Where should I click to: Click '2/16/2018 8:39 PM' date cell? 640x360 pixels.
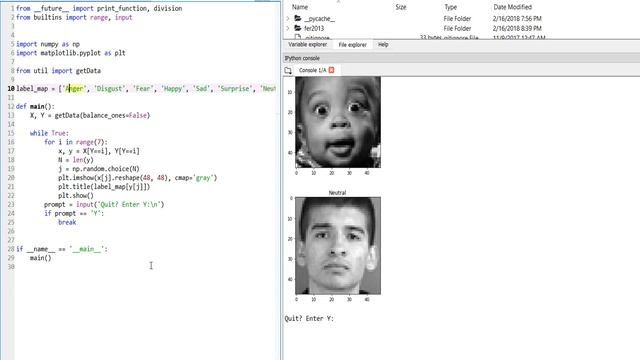click(x=517, y=29)
